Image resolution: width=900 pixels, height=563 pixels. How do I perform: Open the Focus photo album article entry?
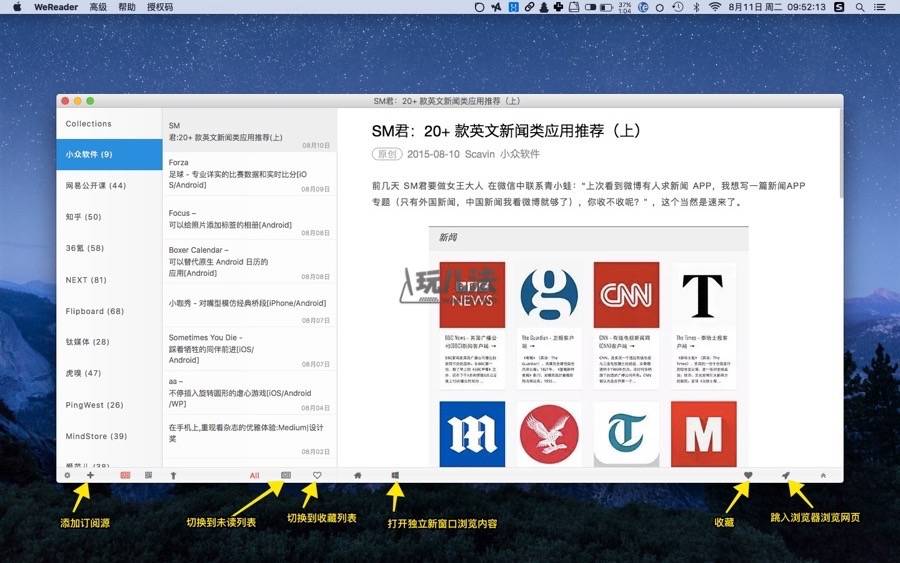tap(249, 219)
